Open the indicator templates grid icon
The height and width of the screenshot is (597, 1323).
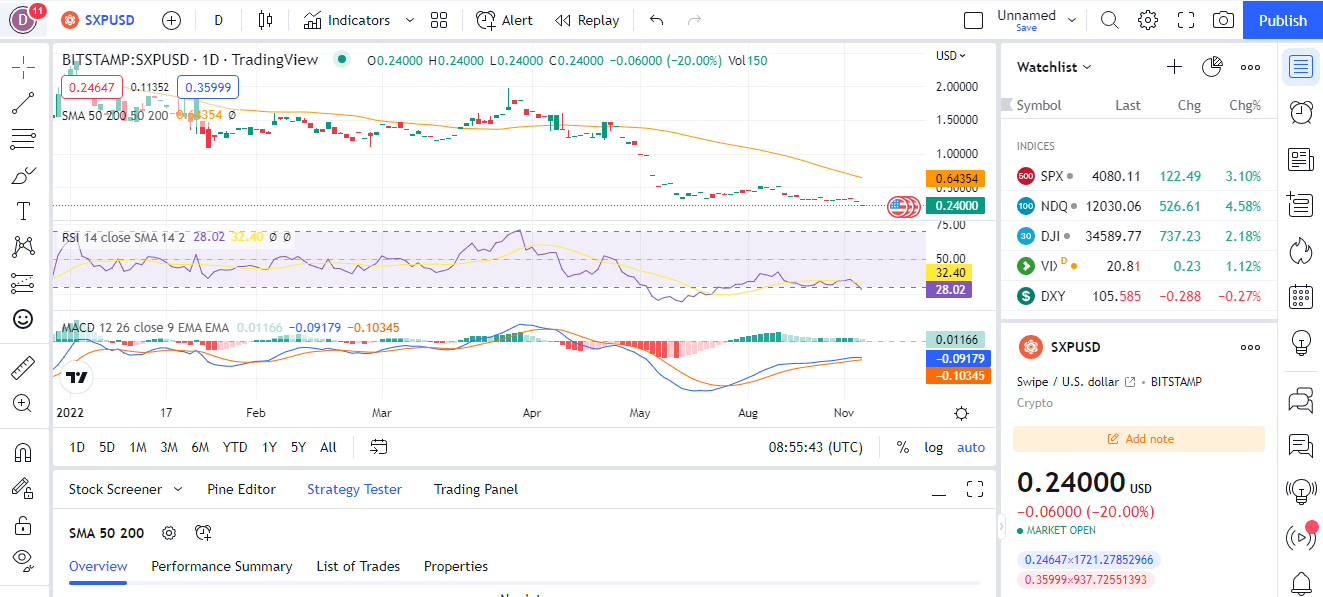439,20
